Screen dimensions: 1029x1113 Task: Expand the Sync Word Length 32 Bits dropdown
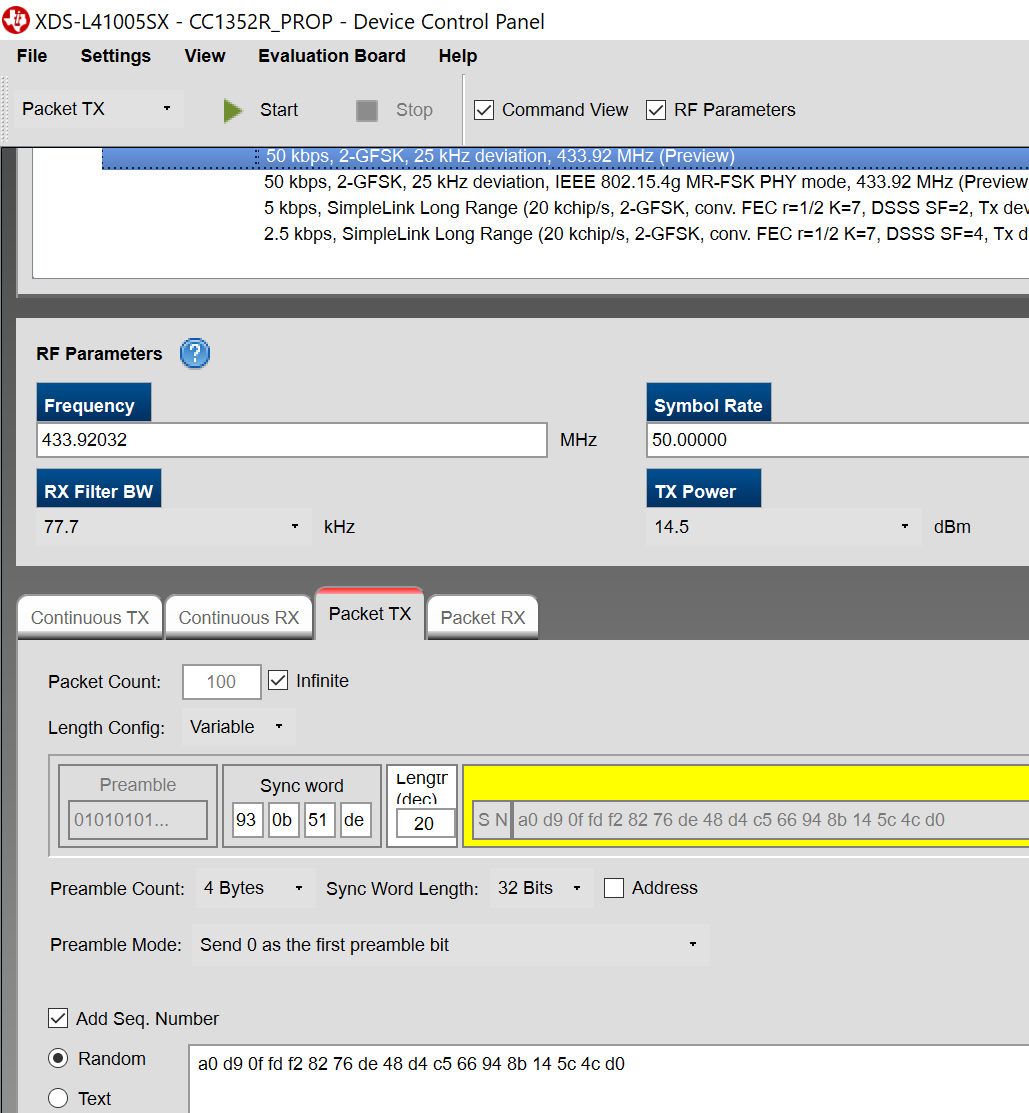coord(540,888)
